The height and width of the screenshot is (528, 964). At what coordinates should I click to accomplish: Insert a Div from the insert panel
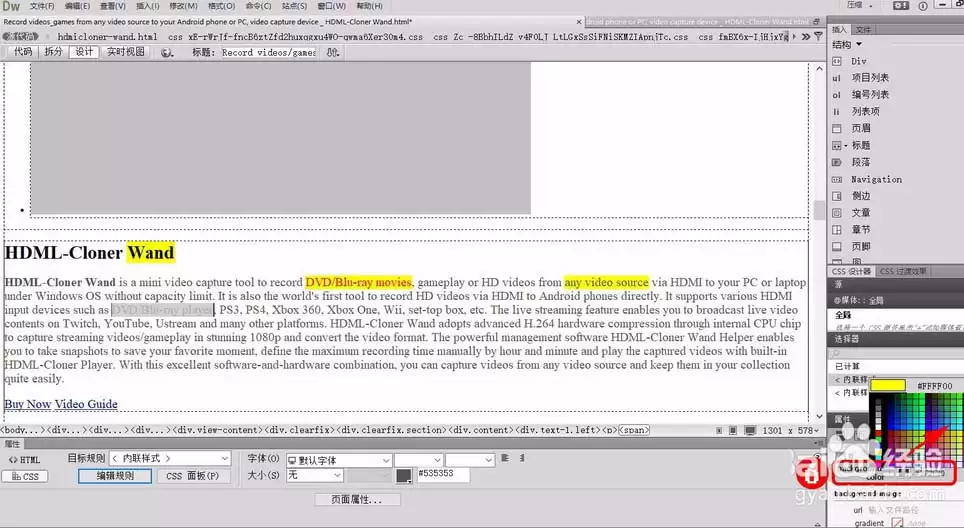(858, 61)
